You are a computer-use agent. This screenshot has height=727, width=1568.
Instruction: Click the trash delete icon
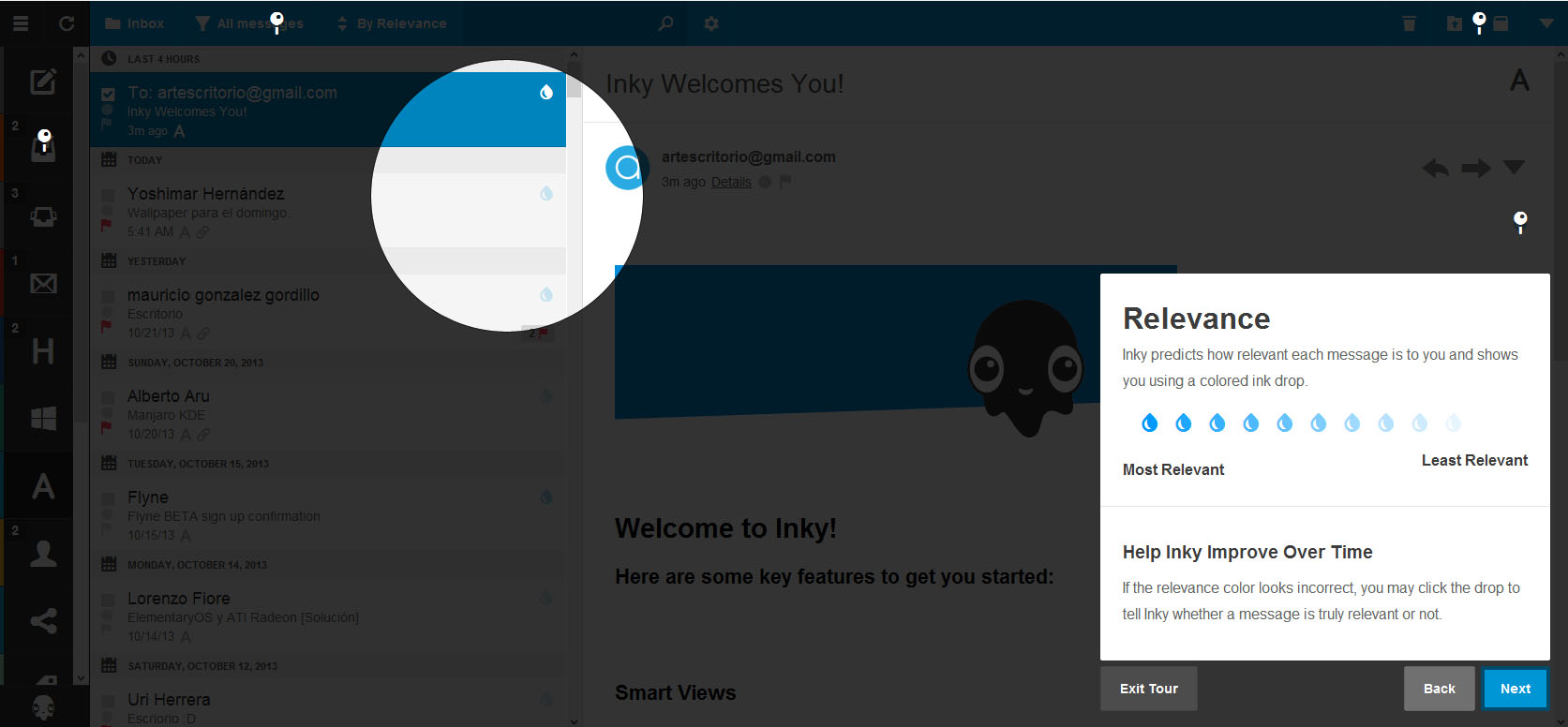tap(1409, 23)
